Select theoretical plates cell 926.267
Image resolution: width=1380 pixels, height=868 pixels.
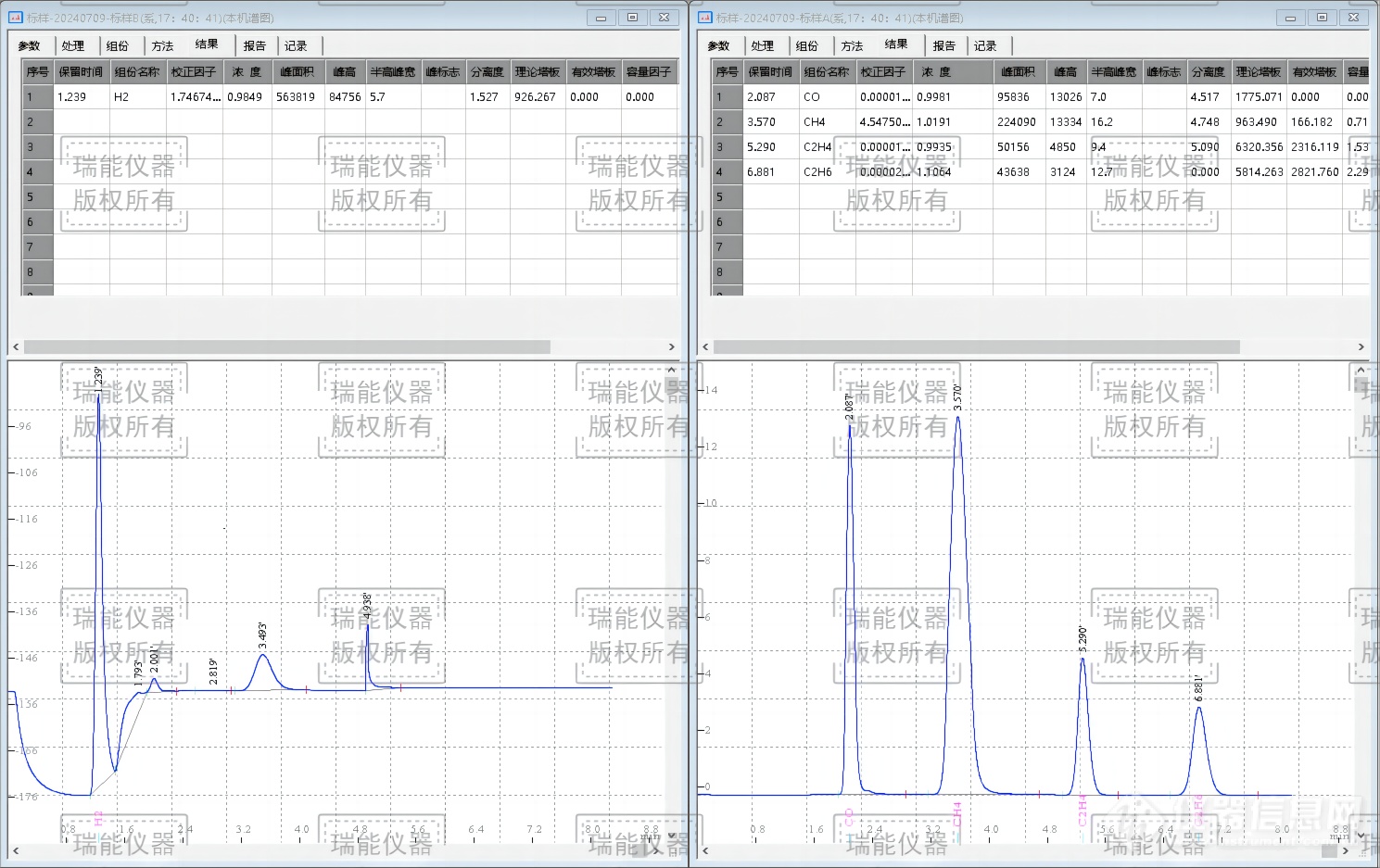pyautogui.click(x=538, y=96)
